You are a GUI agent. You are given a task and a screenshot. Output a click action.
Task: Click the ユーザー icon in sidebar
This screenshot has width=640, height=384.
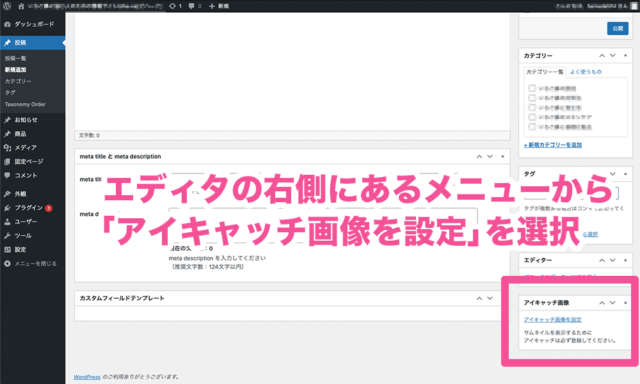[x=7, y=222]
